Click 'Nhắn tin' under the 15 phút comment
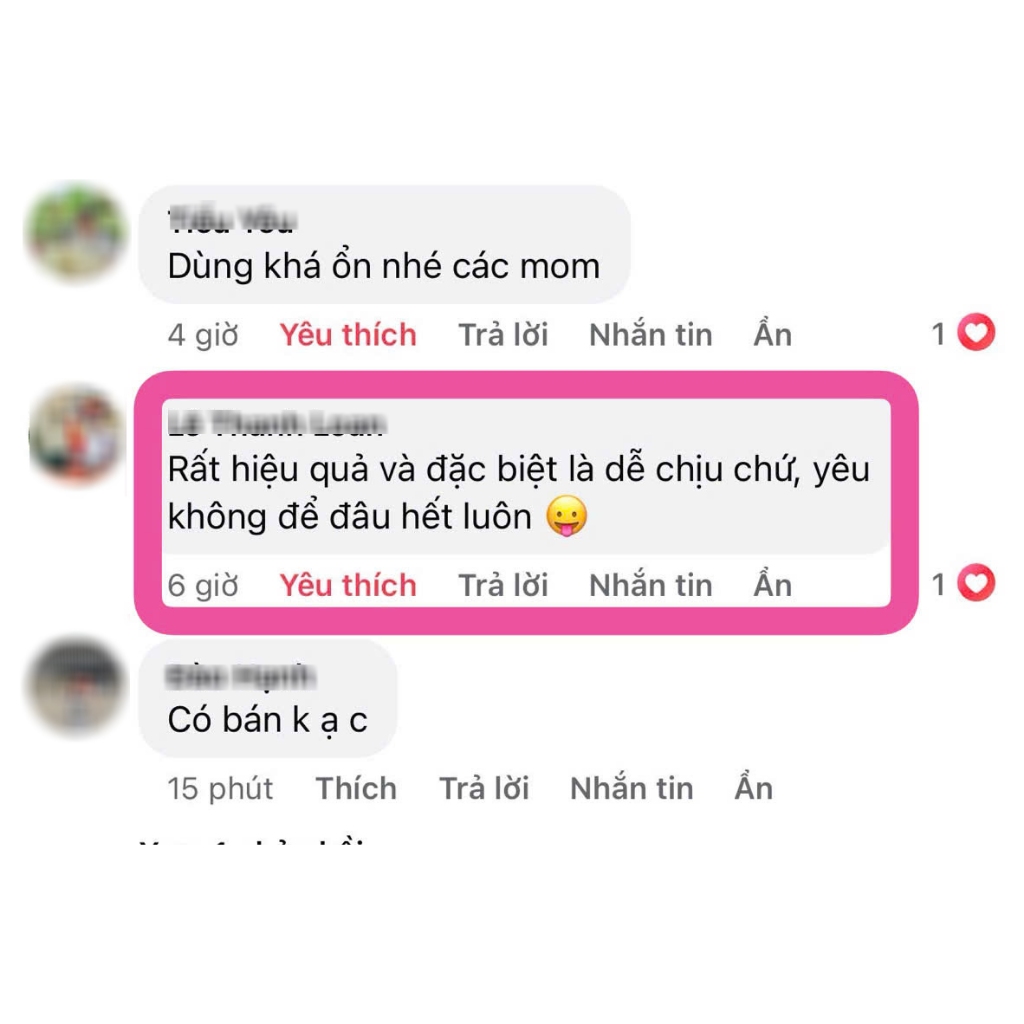 [632, 788]
